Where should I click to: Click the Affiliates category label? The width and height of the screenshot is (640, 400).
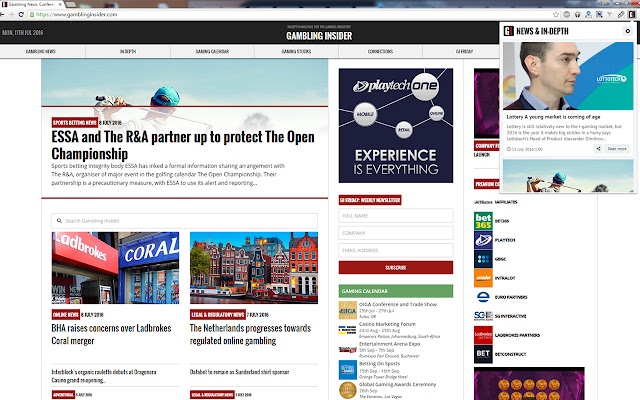click(x=506, y=202)
